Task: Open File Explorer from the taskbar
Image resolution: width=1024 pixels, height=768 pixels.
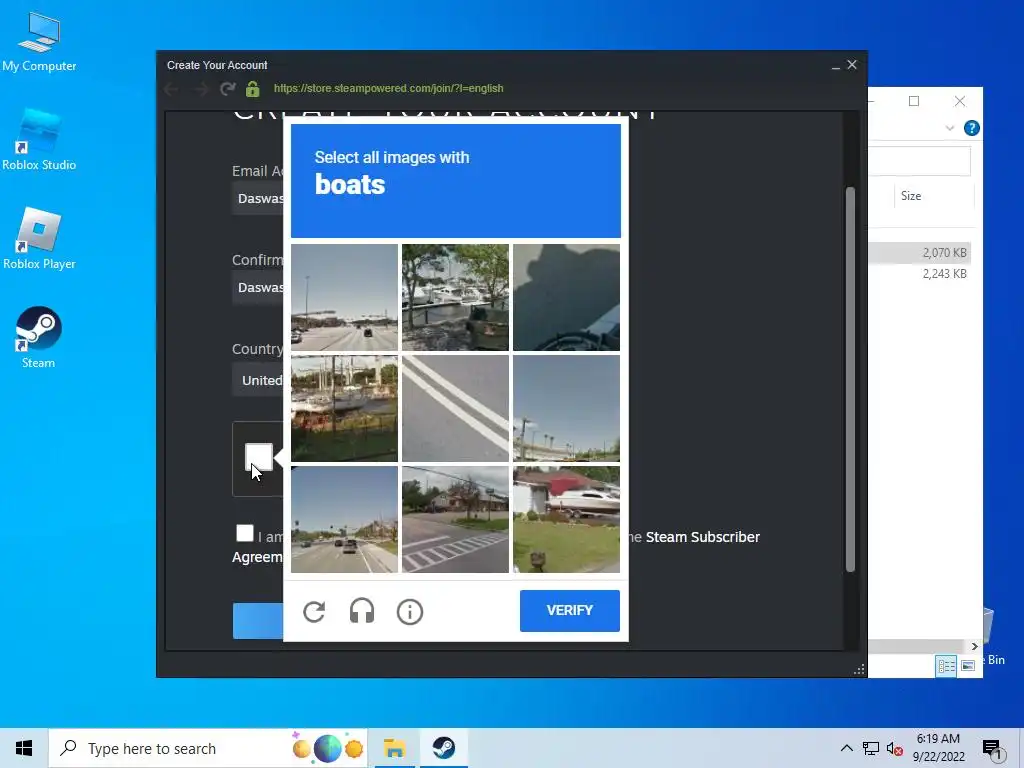Action: pyautogui.click(x=394, y=748)
